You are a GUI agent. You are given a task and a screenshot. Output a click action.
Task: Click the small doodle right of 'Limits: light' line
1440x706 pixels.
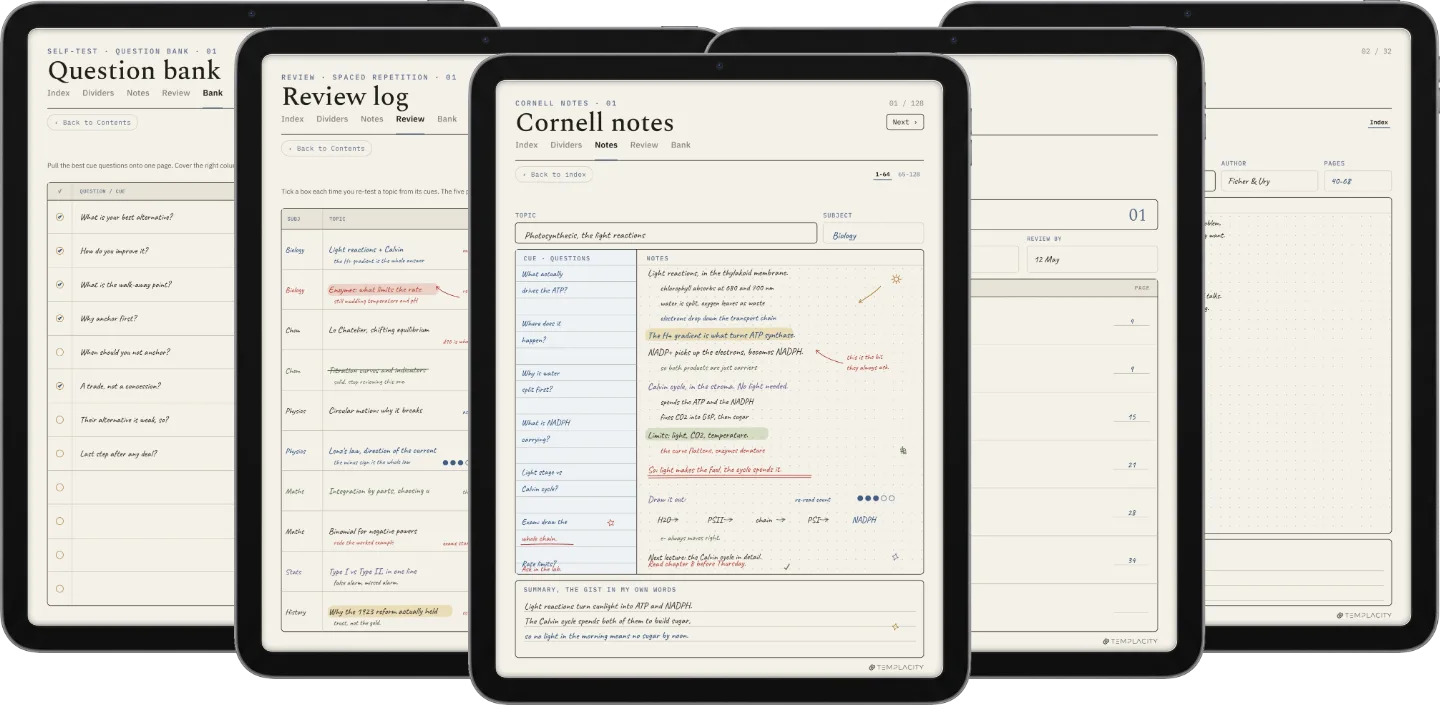coord(903,450)
